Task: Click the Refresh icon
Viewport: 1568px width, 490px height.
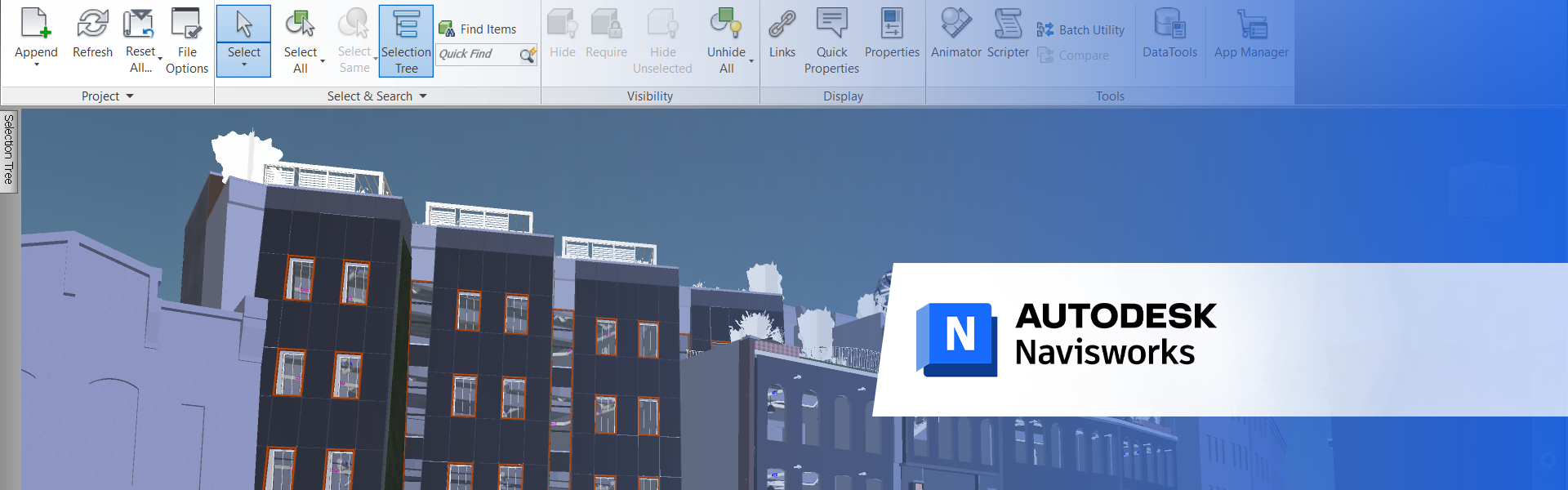Action: (92, 24)
